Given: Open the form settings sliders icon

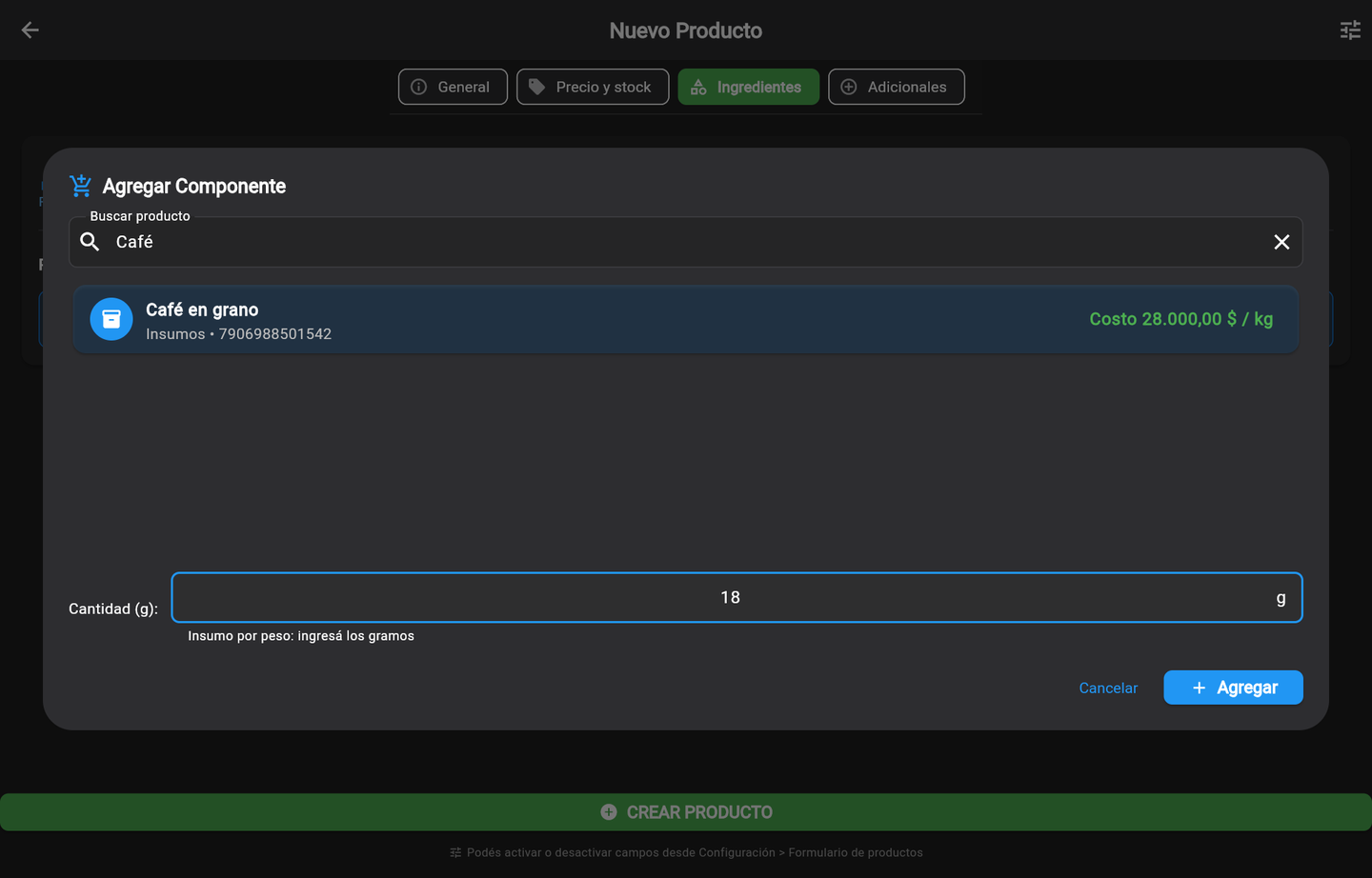Looking at the screenshot, I should tap(1350, 30).
